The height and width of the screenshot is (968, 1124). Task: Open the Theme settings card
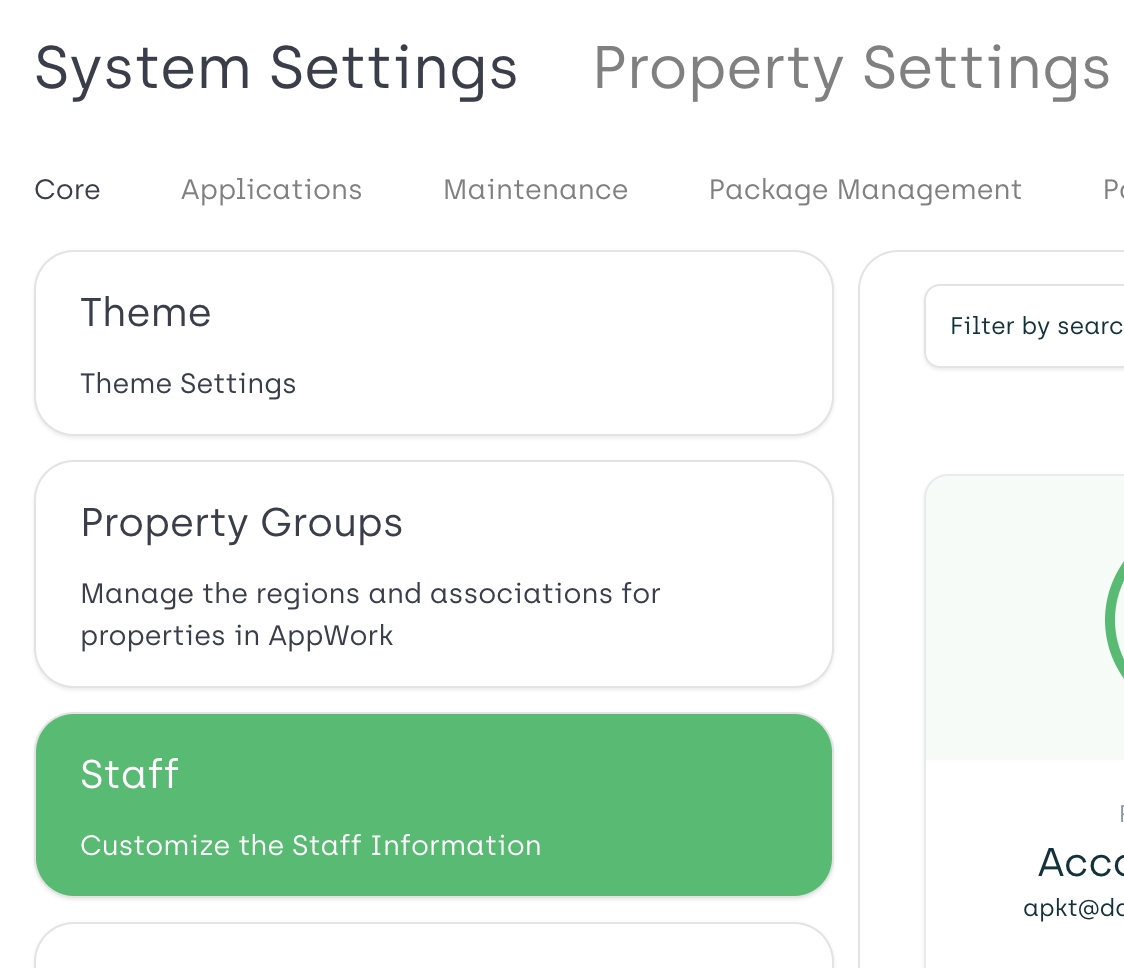[x=434, y=342]
